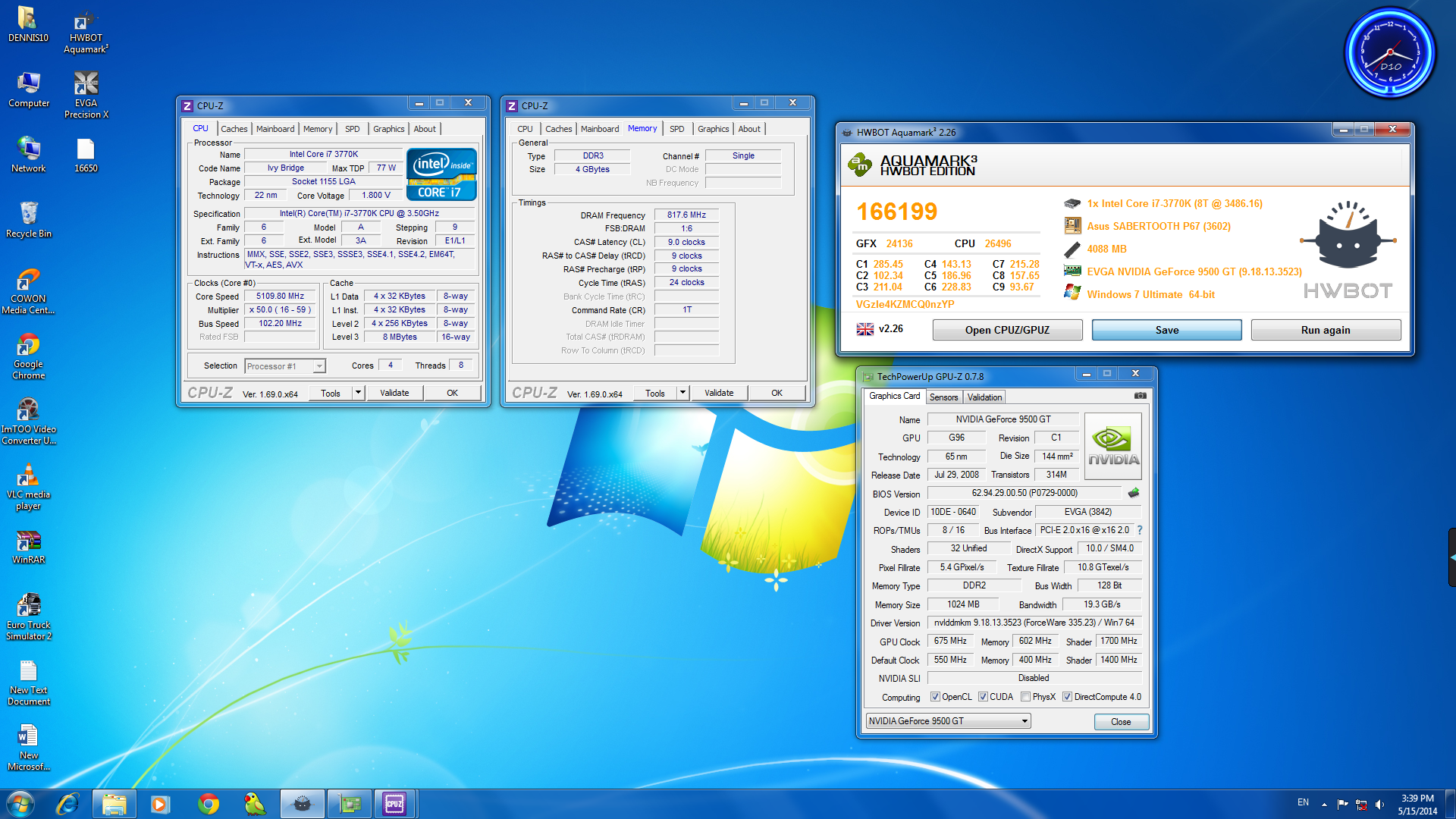
Task: Click Show desktop strip at taskbar end
Action: point(1451,804)
